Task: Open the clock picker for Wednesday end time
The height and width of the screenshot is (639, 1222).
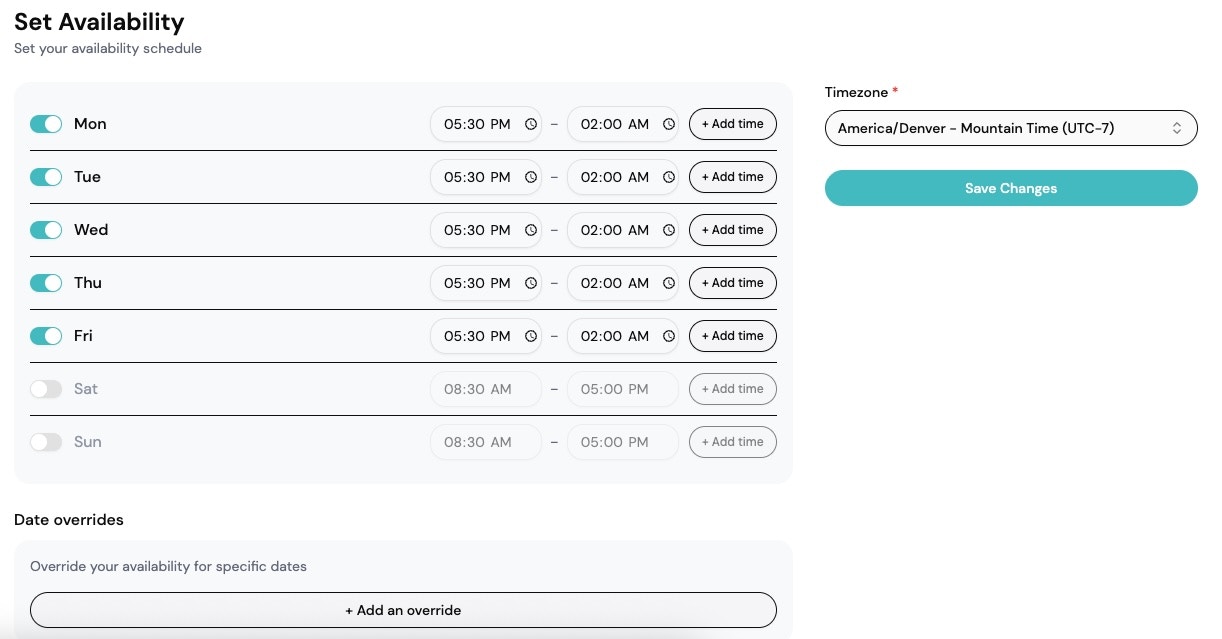Action: tap(667, 230)
